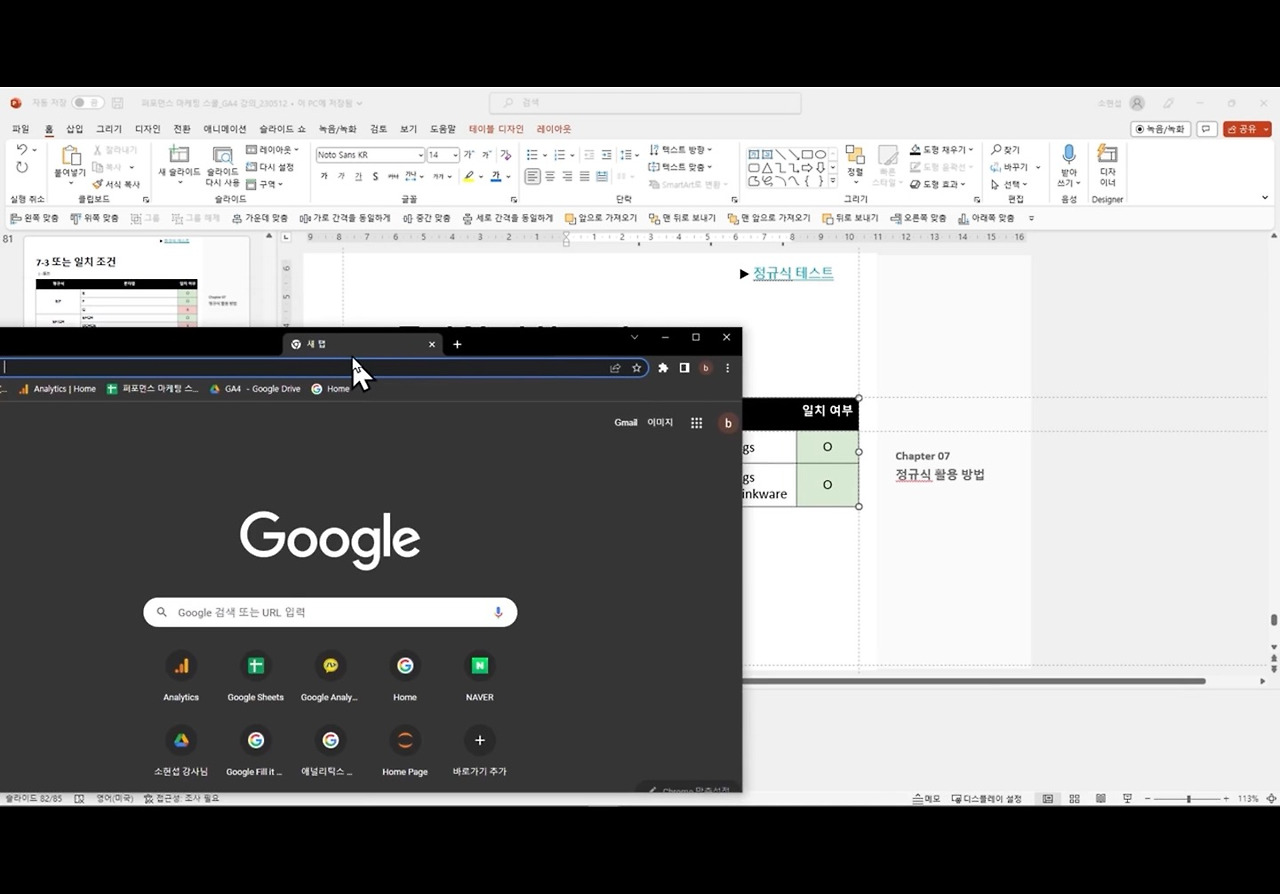This screenshot has height=894, width=1280.
Task: Open the Google apps grid in Chrome
Action: [x=697, y=423]
